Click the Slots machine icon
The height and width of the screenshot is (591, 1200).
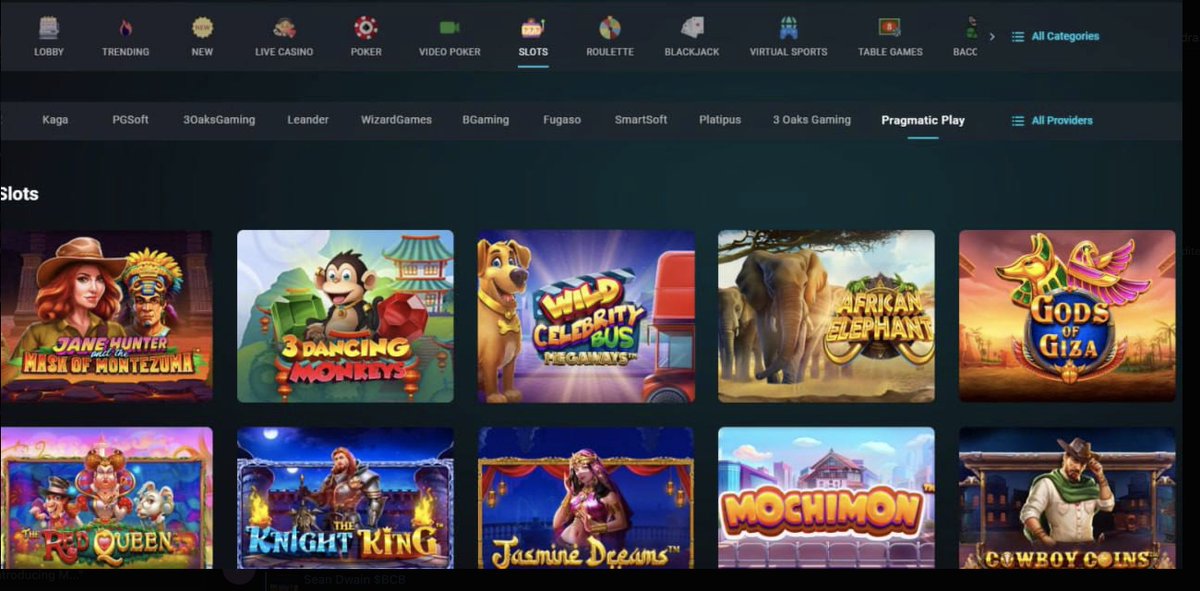[532, 27]
